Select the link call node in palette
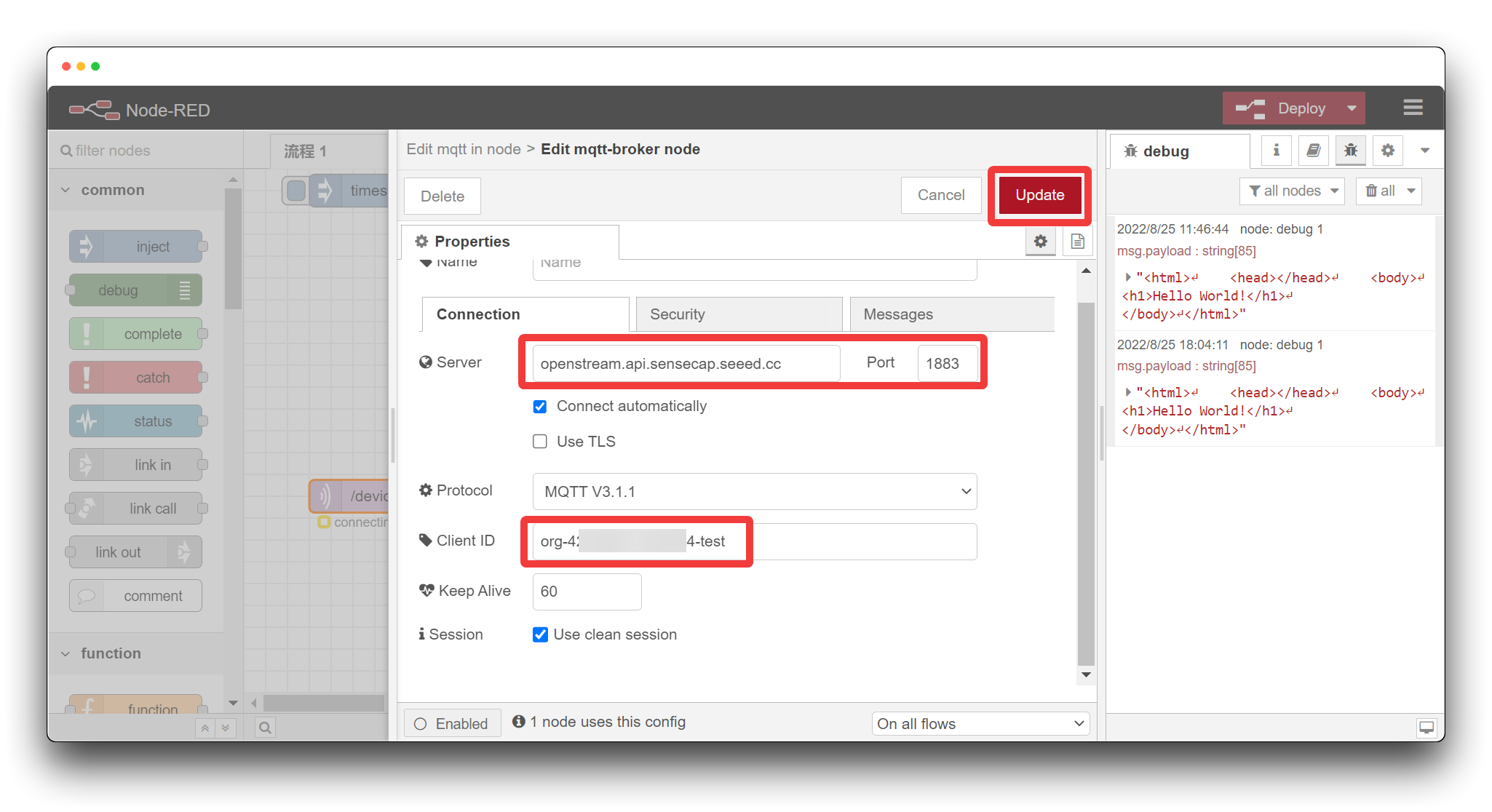The width and height of the screenshot is (1492, 812). [136, 509]
